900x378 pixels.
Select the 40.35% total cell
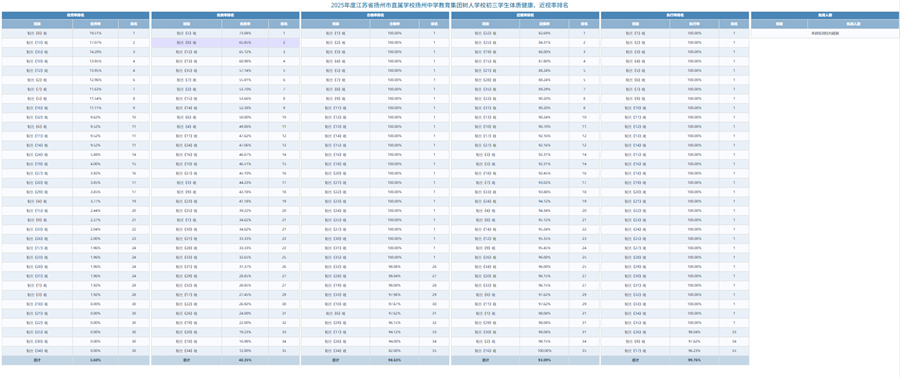pyautogui.click(x=245, y=360)
